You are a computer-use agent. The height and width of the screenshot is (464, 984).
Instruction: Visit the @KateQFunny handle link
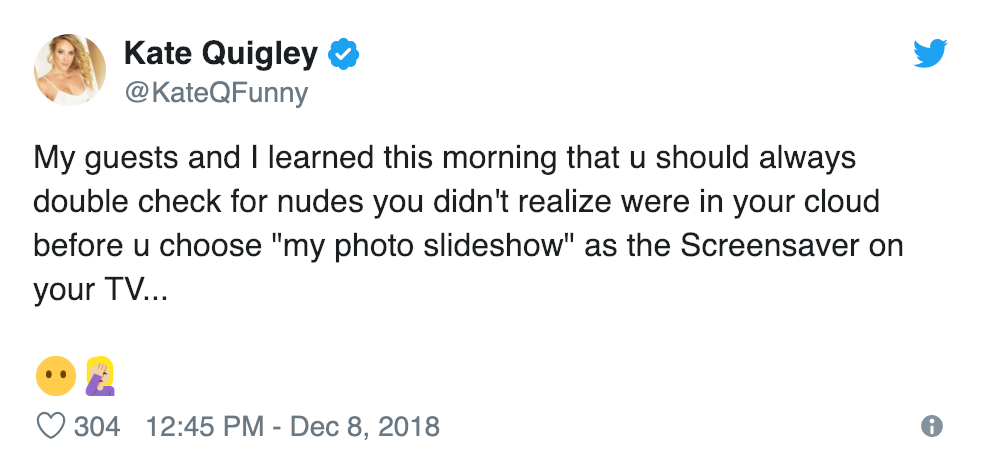[215, 93]
